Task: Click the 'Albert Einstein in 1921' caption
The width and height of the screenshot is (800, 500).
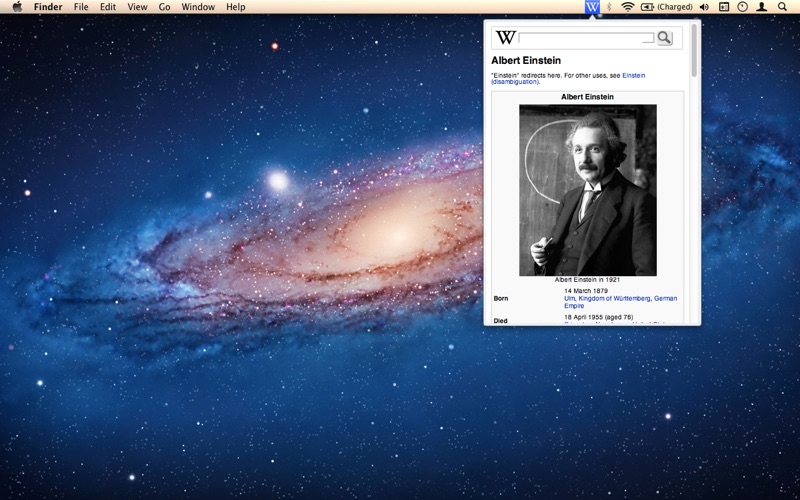Action: point(587,280)
